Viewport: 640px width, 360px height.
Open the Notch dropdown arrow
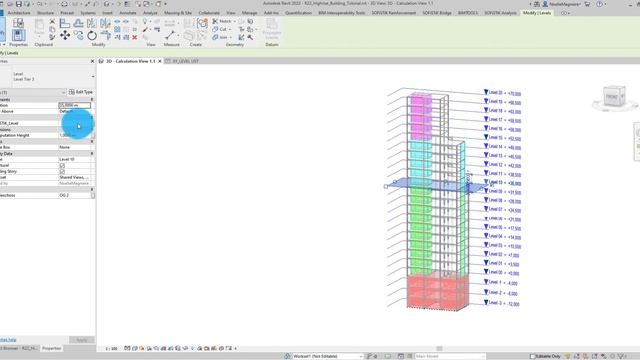point(234,21)
